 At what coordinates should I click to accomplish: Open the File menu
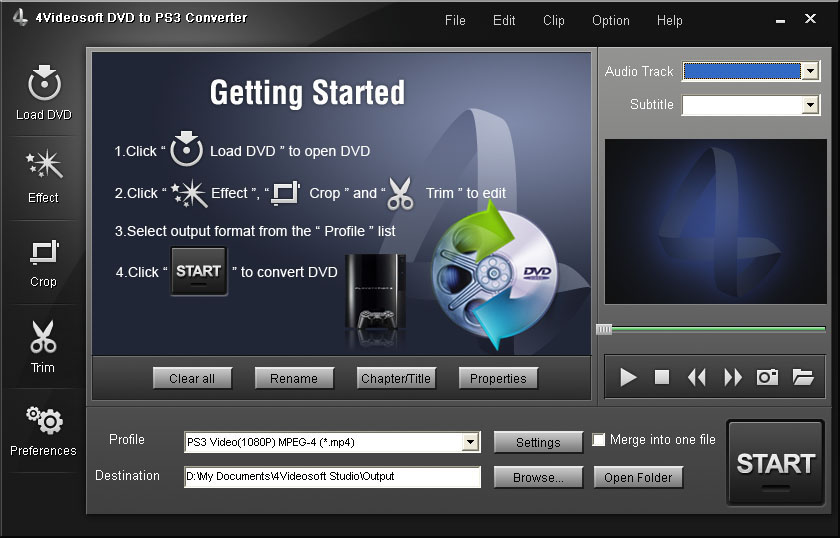click(x=455, y=20)
